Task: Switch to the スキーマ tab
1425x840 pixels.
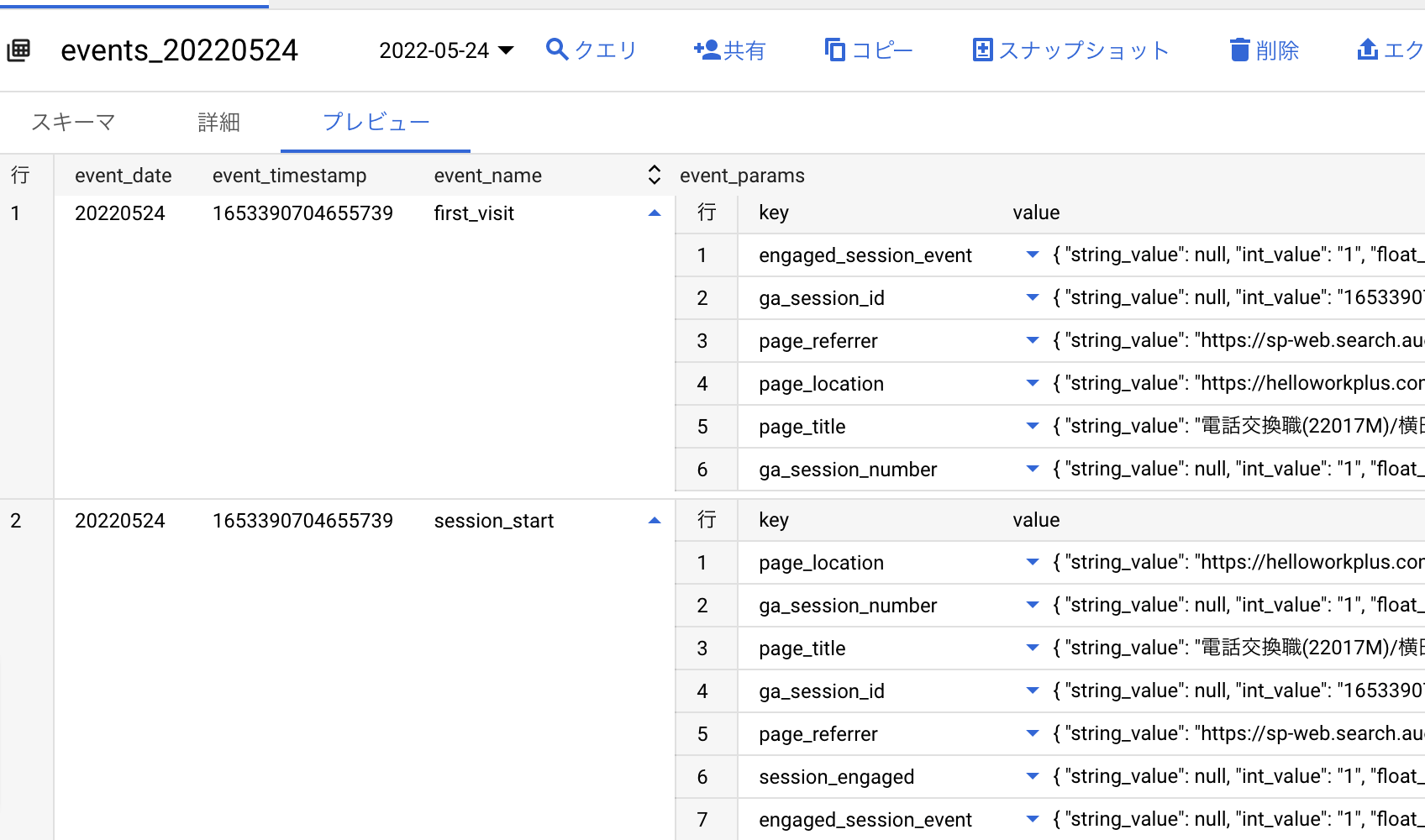Action: tap(73, 123)
